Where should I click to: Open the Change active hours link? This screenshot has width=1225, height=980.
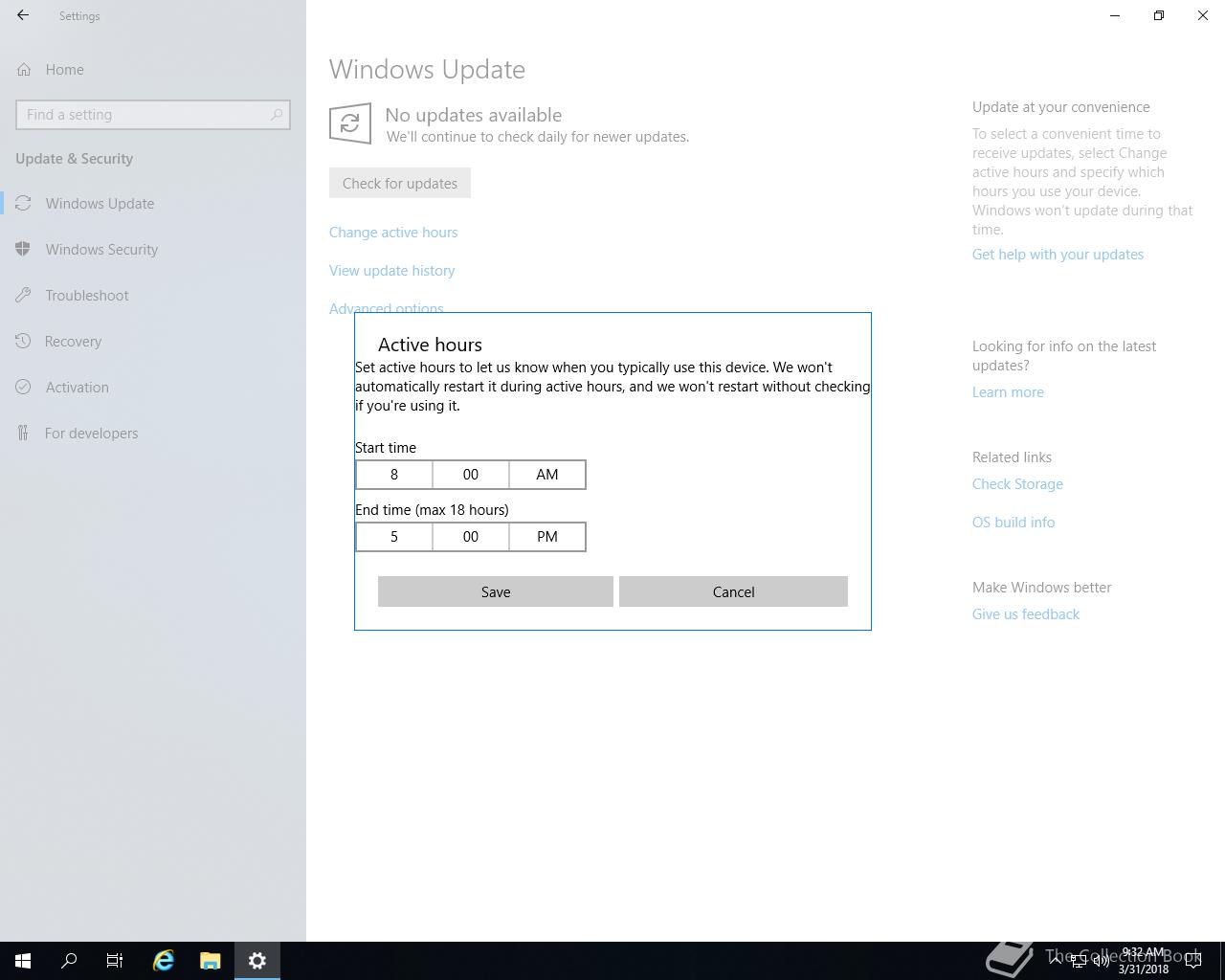point(393,232)
